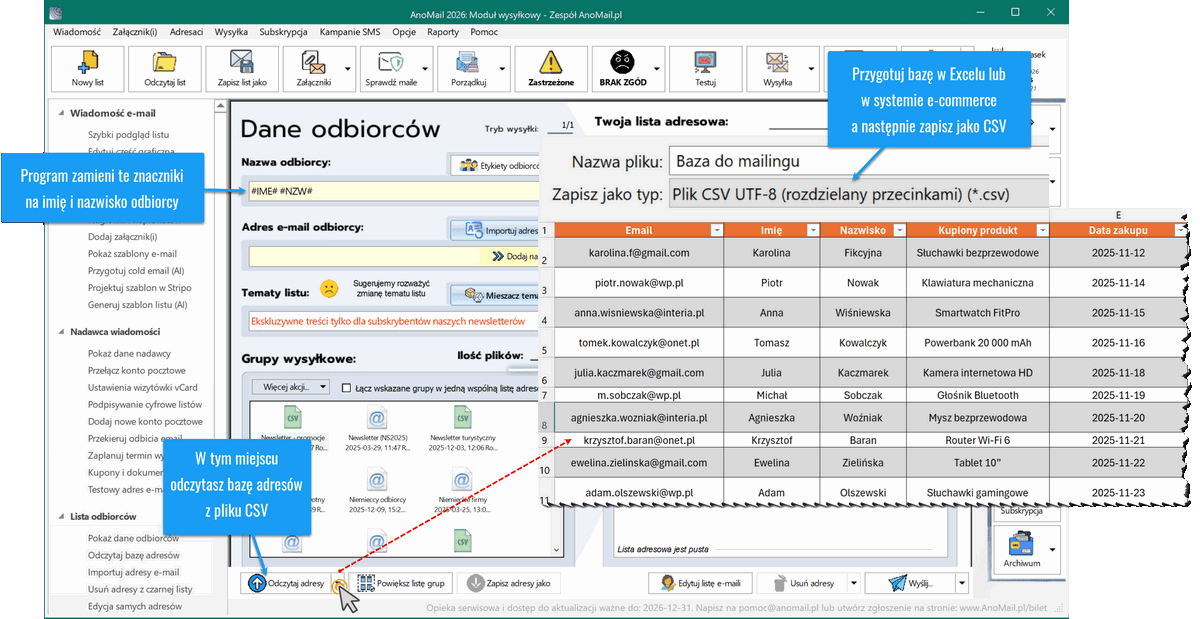
Task: Select 'Generuj szablon listu (AI)' sidebar link
Action: point(137,305)
